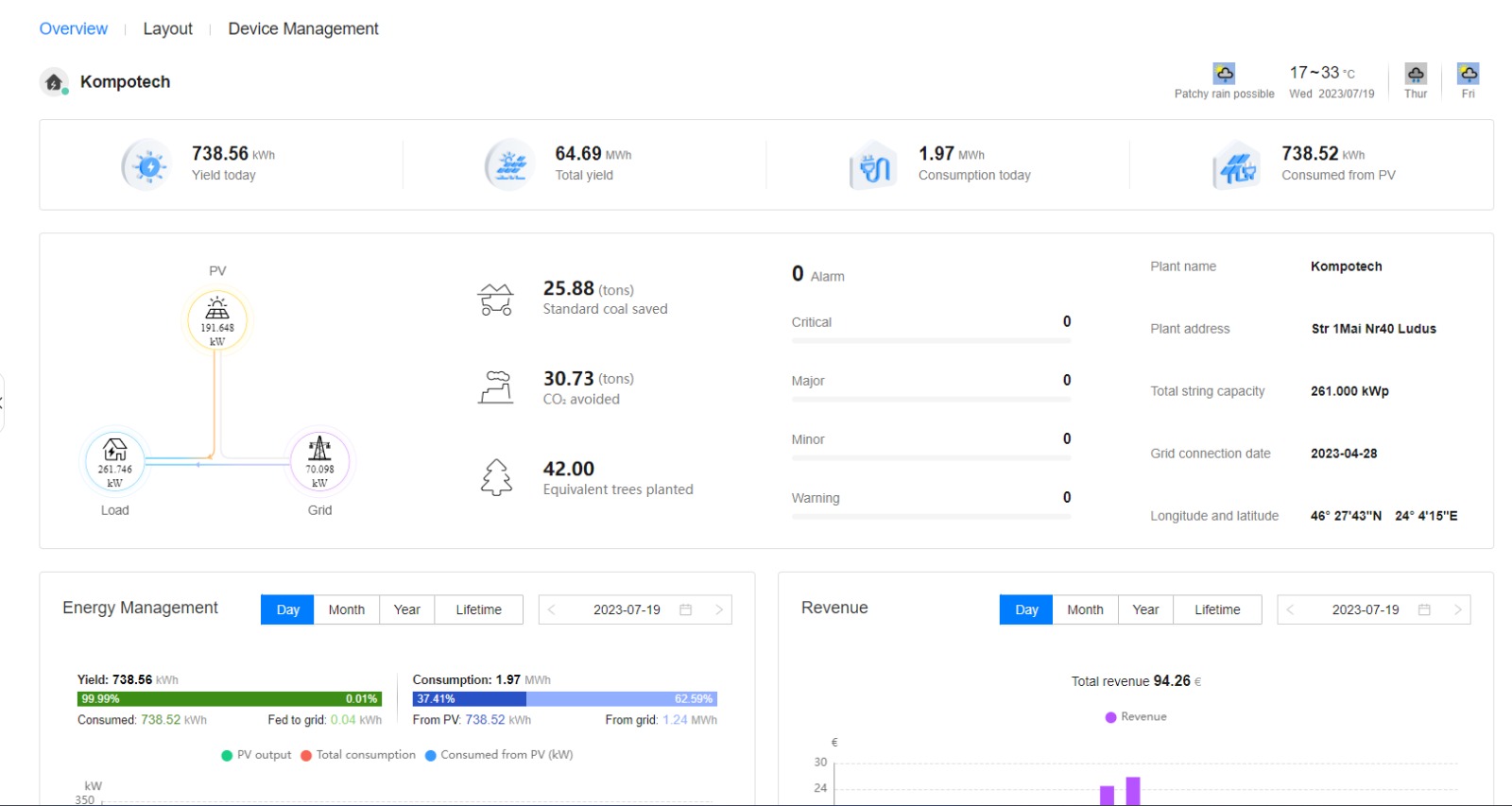1512x806 pixels.
Task: Click Thursday's weather forecast icon
Action: point(1415,75)
